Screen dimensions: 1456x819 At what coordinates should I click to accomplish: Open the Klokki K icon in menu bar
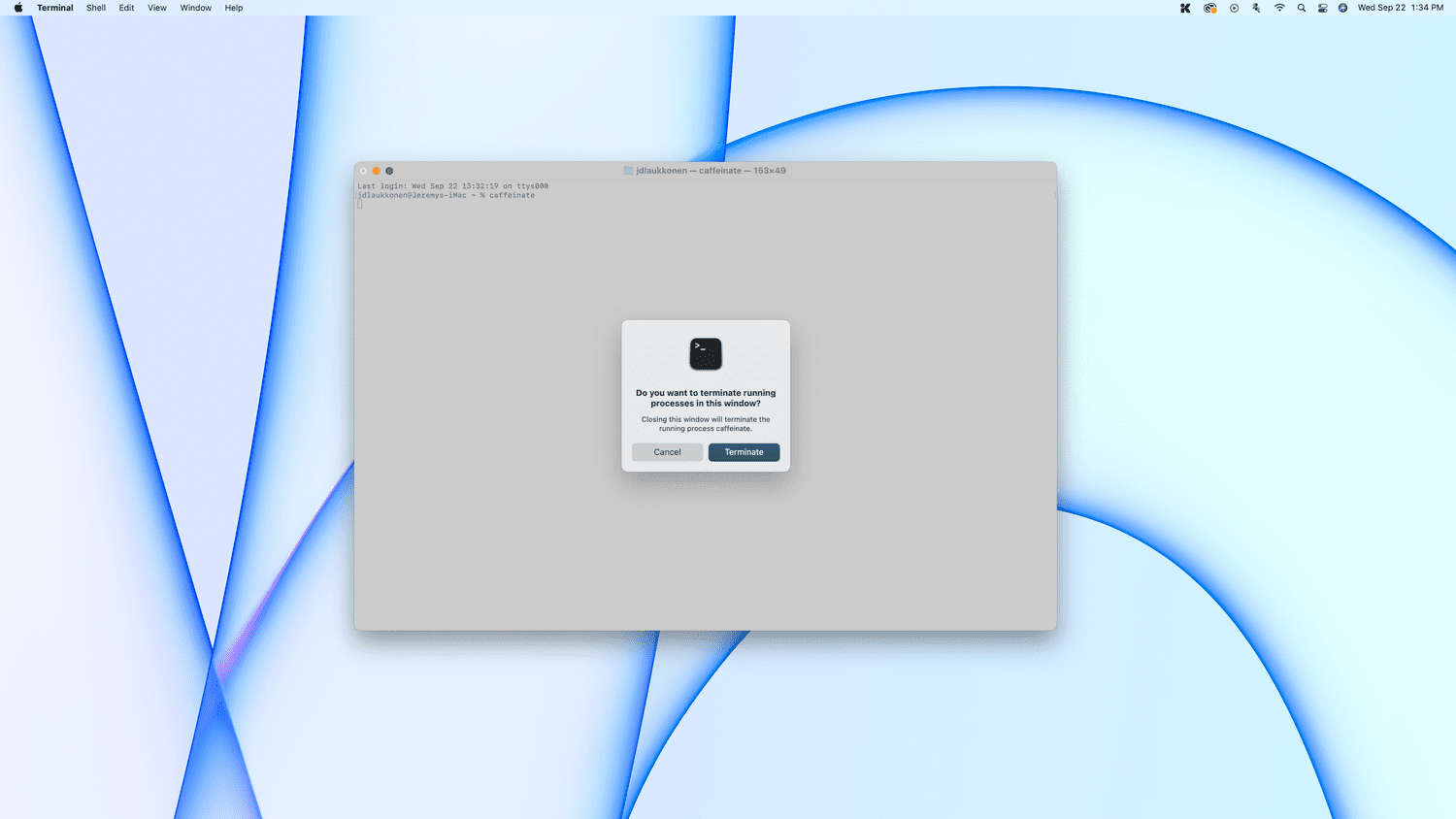(x=1185, y=8)
